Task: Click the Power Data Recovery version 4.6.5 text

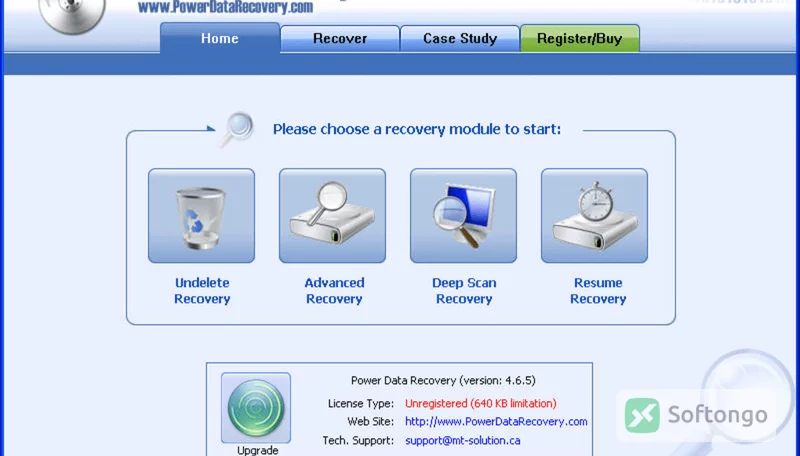Action: click(443, 381)
